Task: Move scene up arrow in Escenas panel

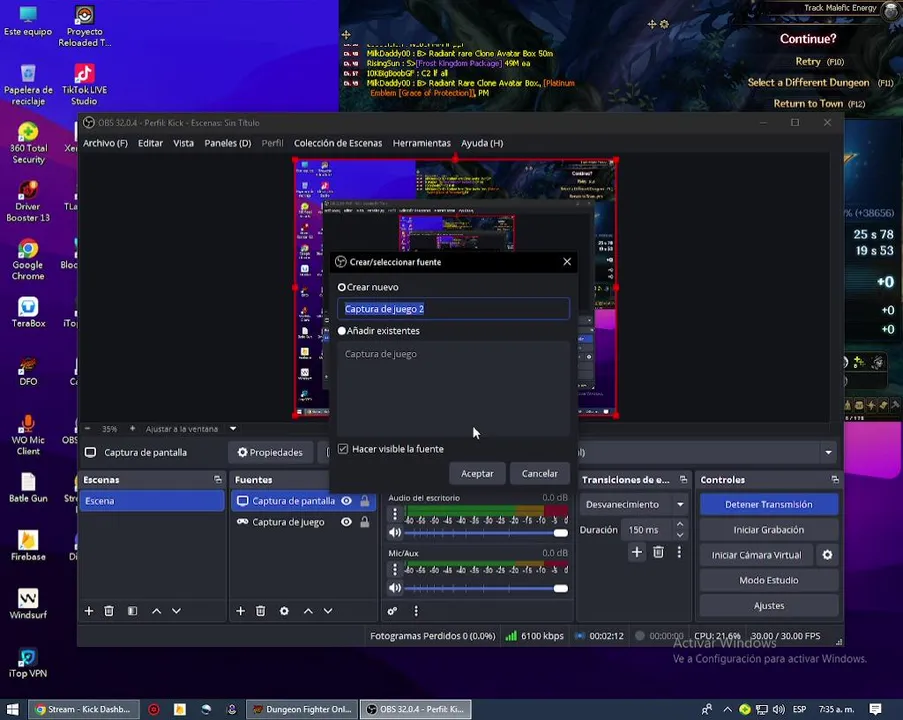Action: pyautogui.click(x=157, y=611)
